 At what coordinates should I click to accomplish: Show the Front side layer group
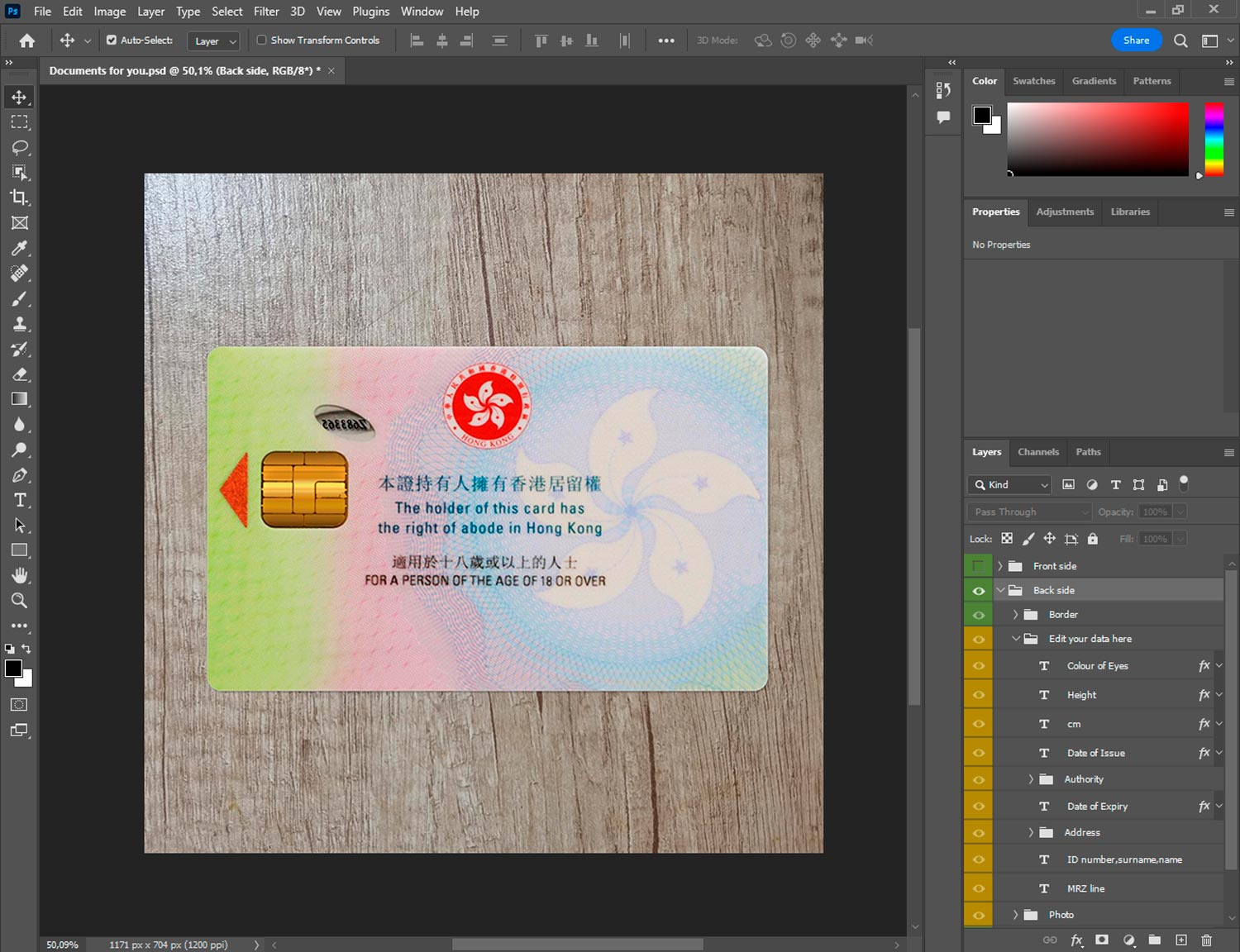coord(978,566)
